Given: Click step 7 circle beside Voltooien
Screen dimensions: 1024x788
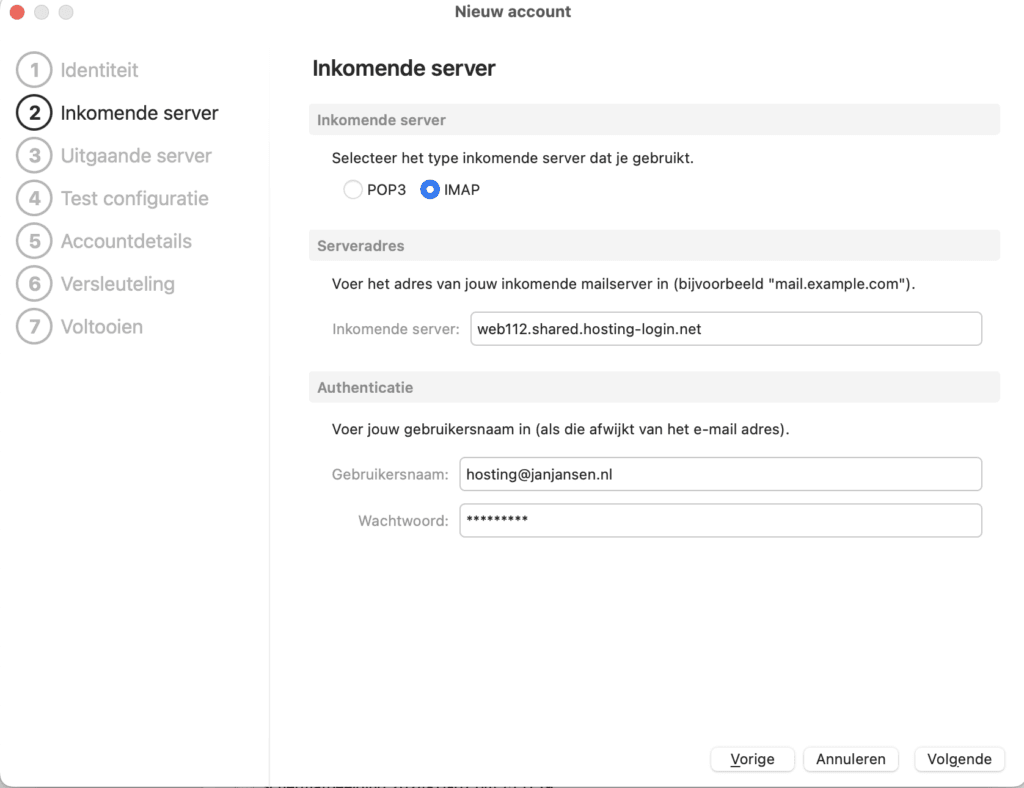Looking at the screenshot, I should pyautogui.click(x=34, y=327).
